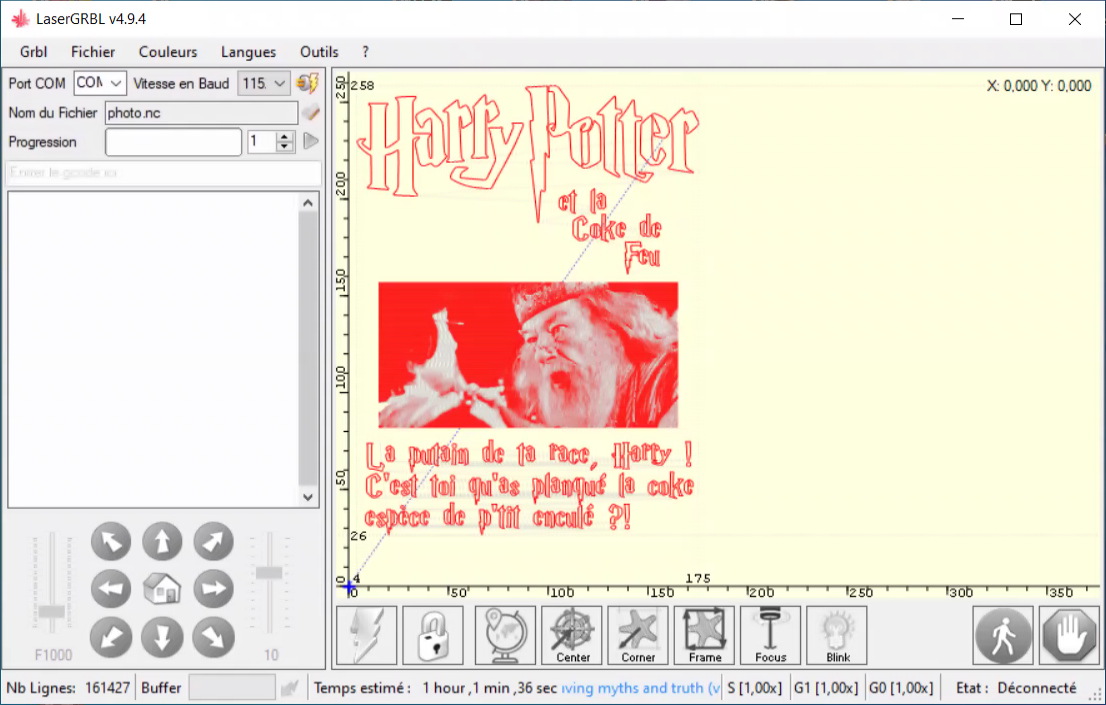
Task: Click the lightning reset button
Action: pos(367,635)
